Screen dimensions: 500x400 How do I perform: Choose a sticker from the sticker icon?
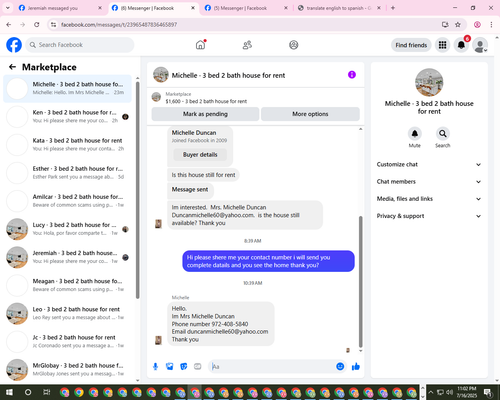[x=184, y=367]
